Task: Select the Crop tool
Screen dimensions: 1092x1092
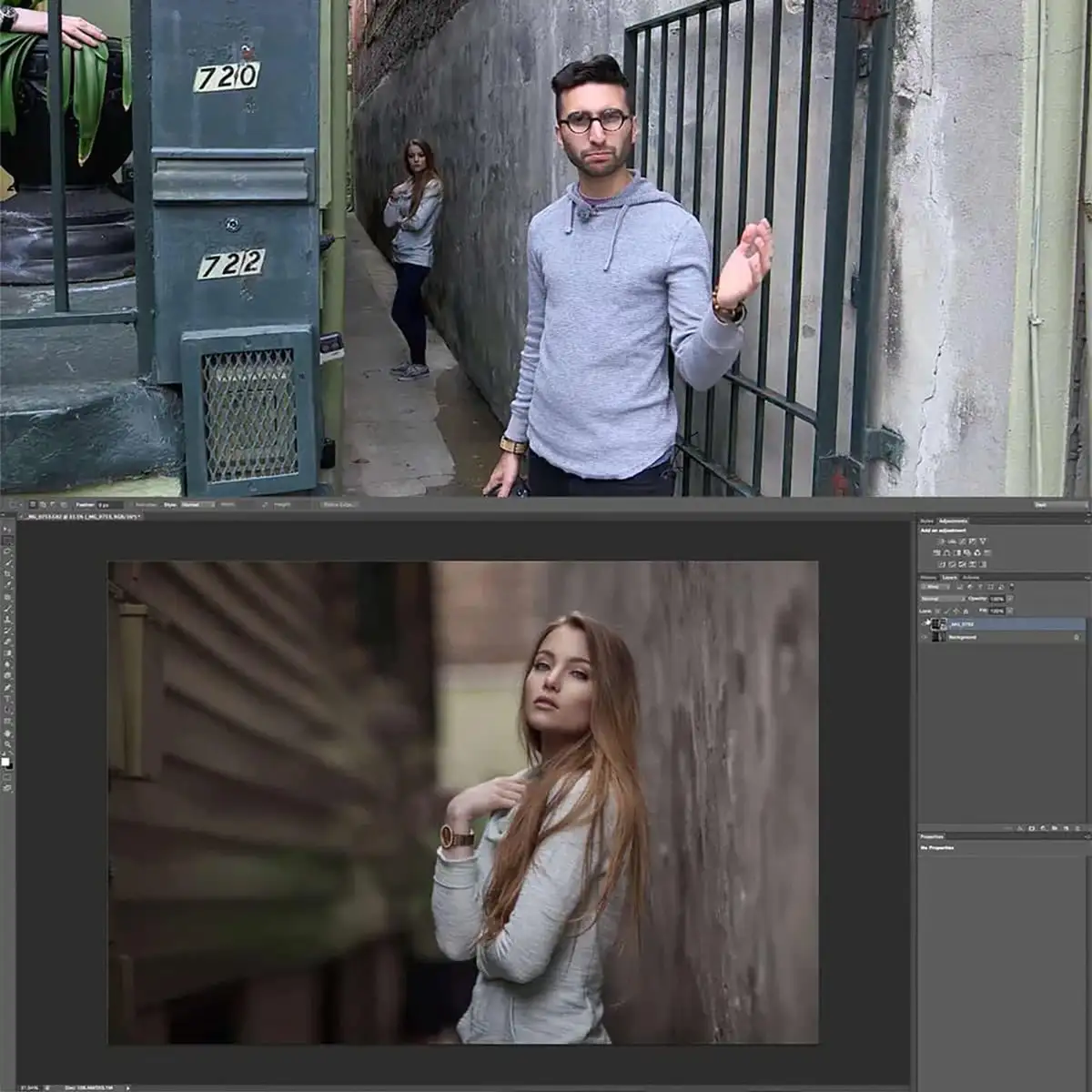Action: pos(7,573)
